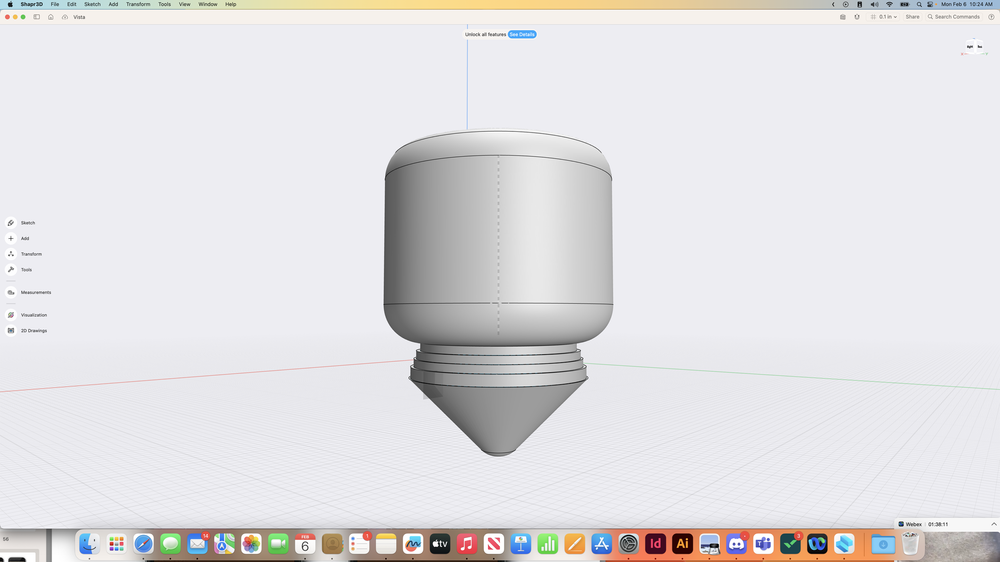Focus the Search Commands field
This screenshot has width=1000, height=562.
pyautogui.click(x=953, y=17)
